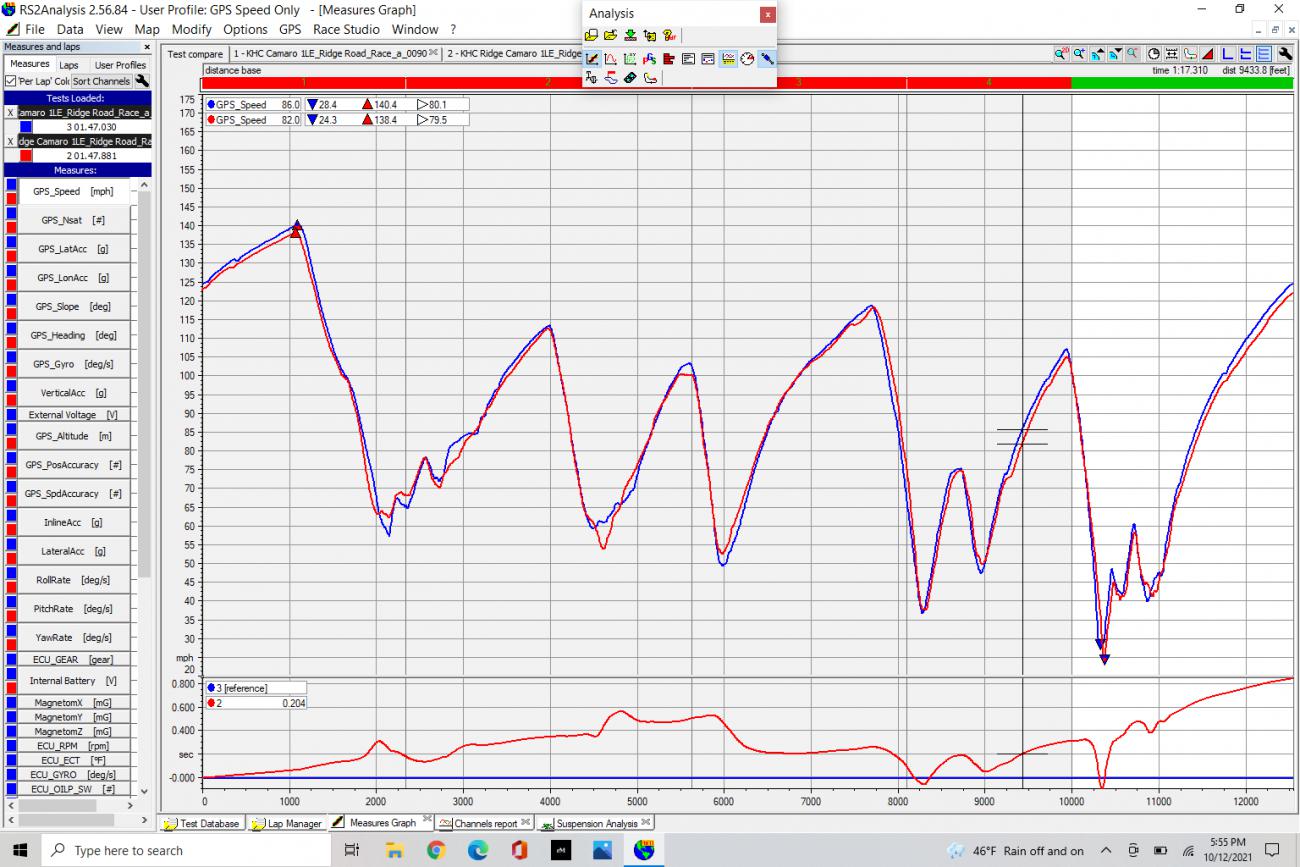The image size is (1300, 867).
Task: Toggle the blue box for VerticalAcc measure
Action: (x=11, y=387)
